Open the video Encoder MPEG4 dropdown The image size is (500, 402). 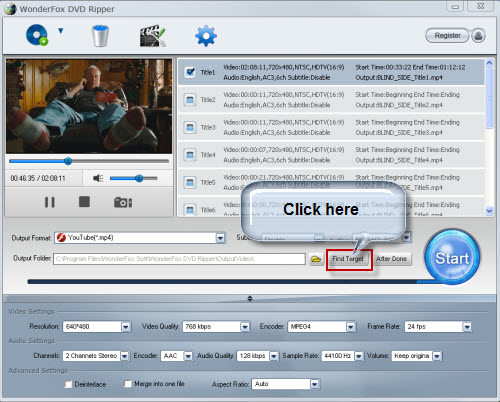350,327
